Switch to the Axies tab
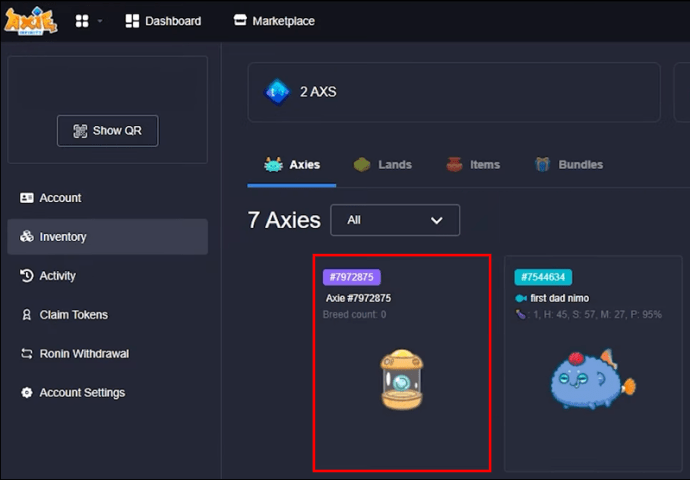The height and width of the screenshot is (480, 690). 292,165
